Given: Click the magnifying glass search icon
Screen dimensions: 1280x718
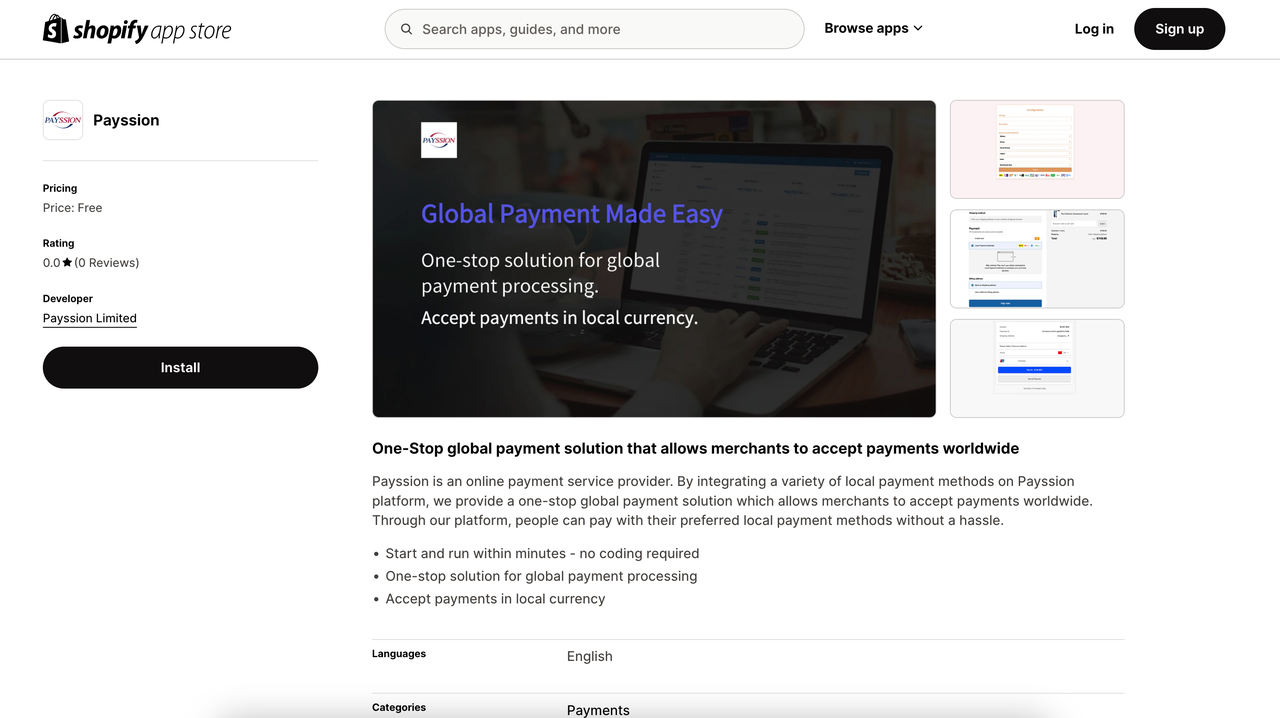Looking at the screenshot, I should point(406,29).
